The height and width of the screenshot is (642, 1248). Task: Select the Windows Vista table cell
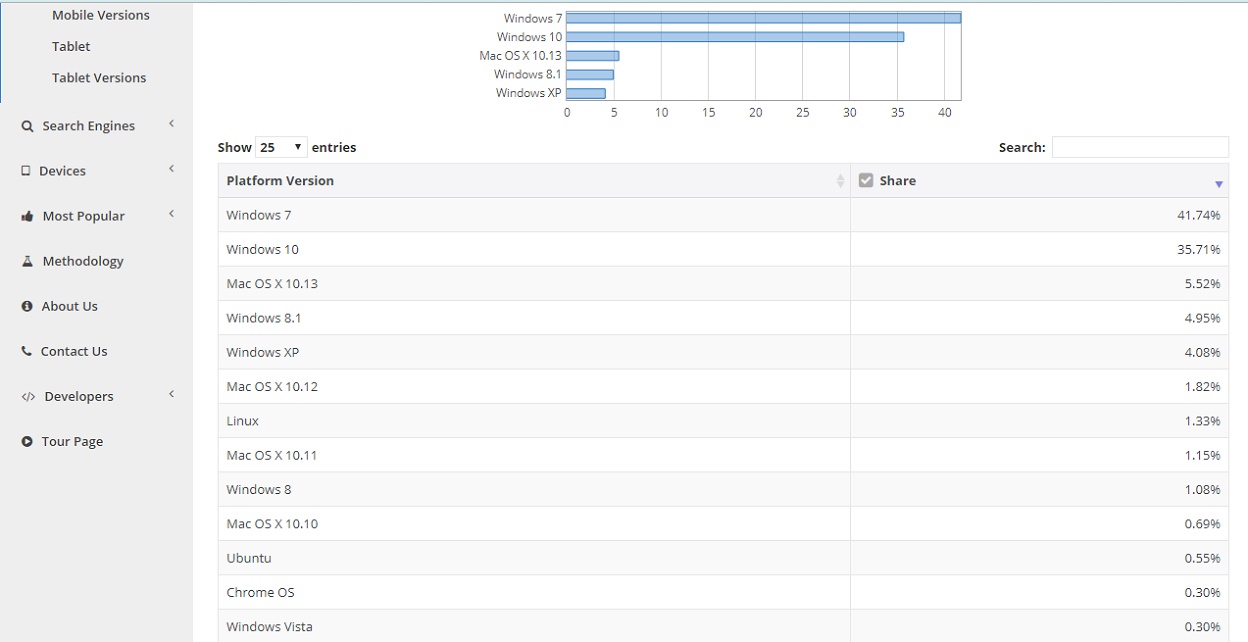click(534, 627)
